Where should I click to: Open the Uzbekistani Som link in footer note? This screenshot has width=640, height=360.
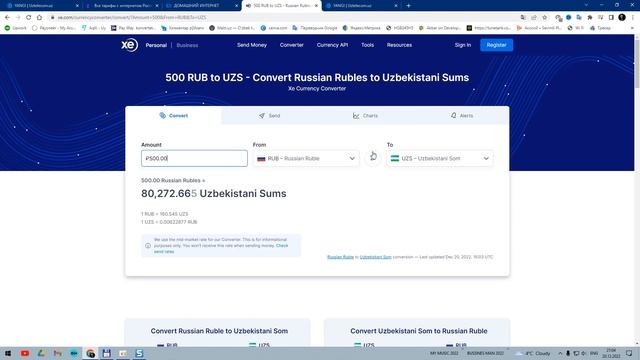(376, 257)
